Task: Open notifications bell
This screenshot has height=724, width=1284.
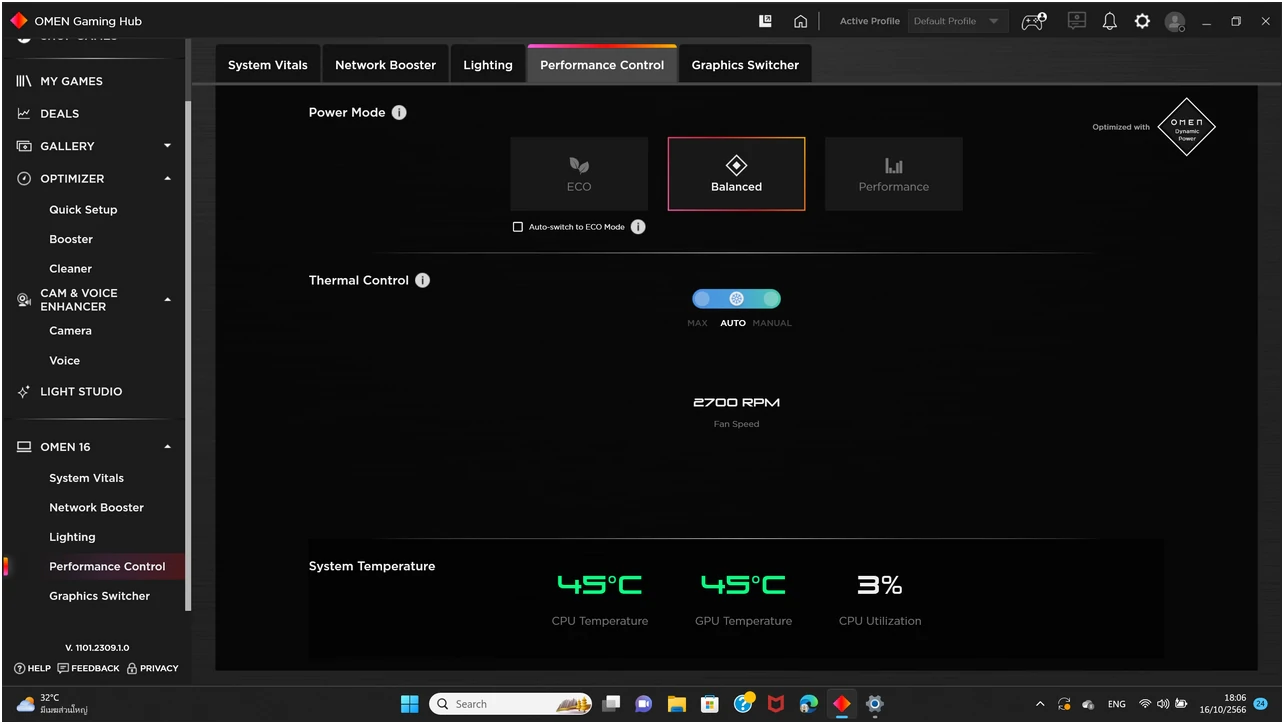Action: click(1109, 21)
